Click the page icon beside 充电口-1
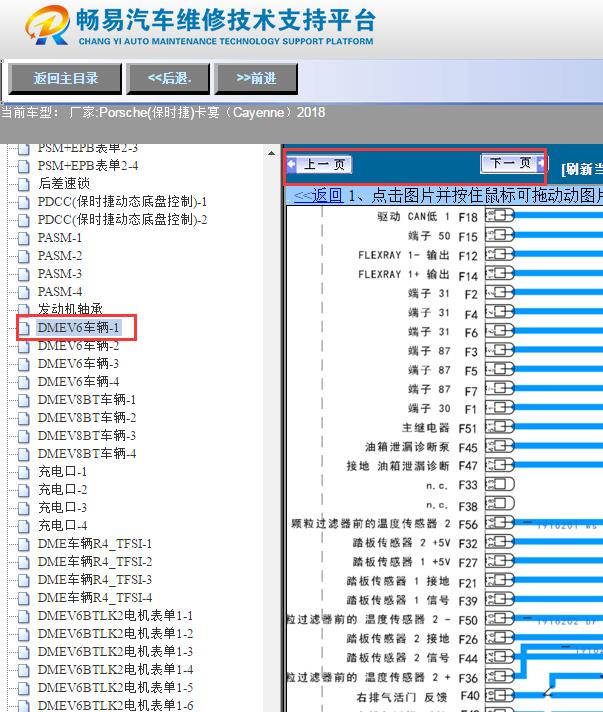603x712 pixels. pos(24,472)
